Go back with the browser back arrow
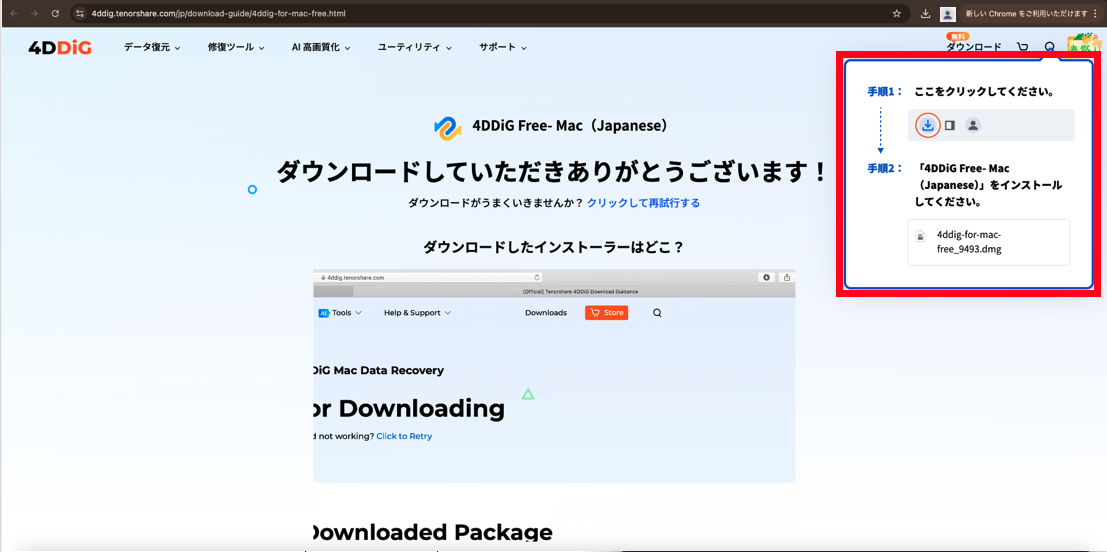This screenshot has width=1107, height=552. (14, 13)
